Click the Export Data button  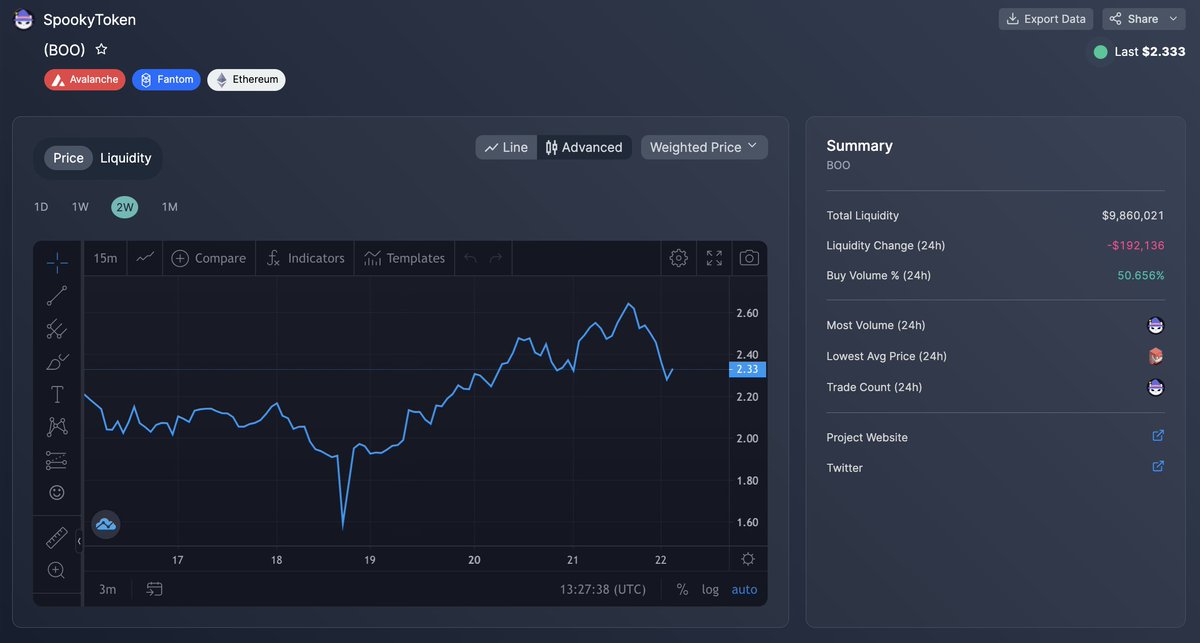1046,19
